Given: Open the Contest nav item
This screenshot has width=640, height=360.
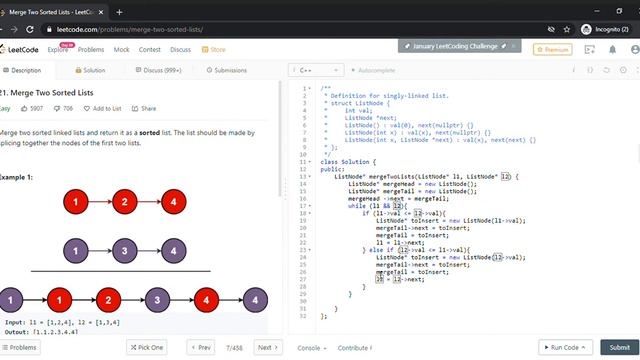Looking at the screenshot, I should pos(149,49).
